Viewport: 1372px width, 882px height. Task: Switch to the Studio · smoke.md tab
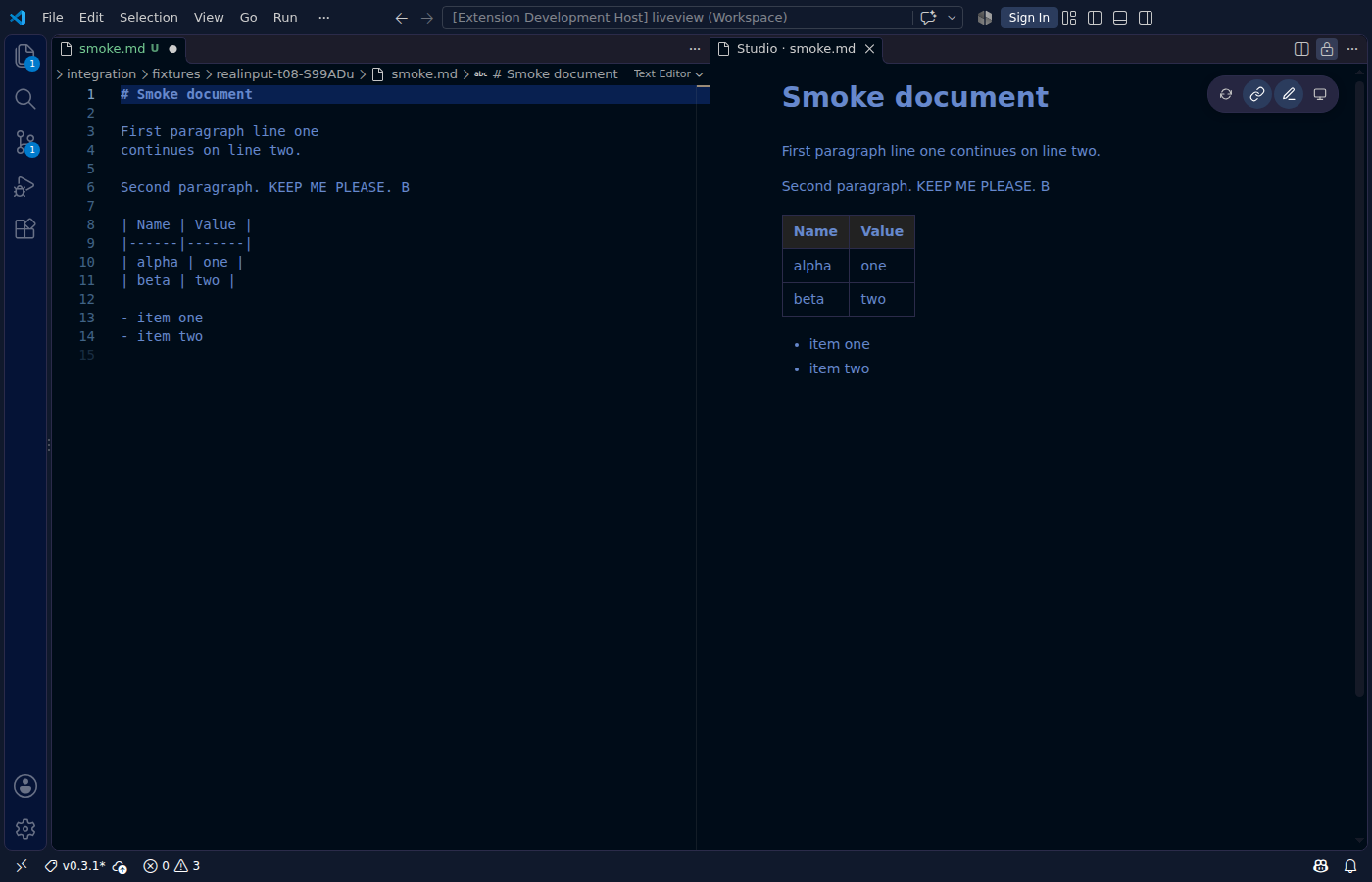pos(796,49)
